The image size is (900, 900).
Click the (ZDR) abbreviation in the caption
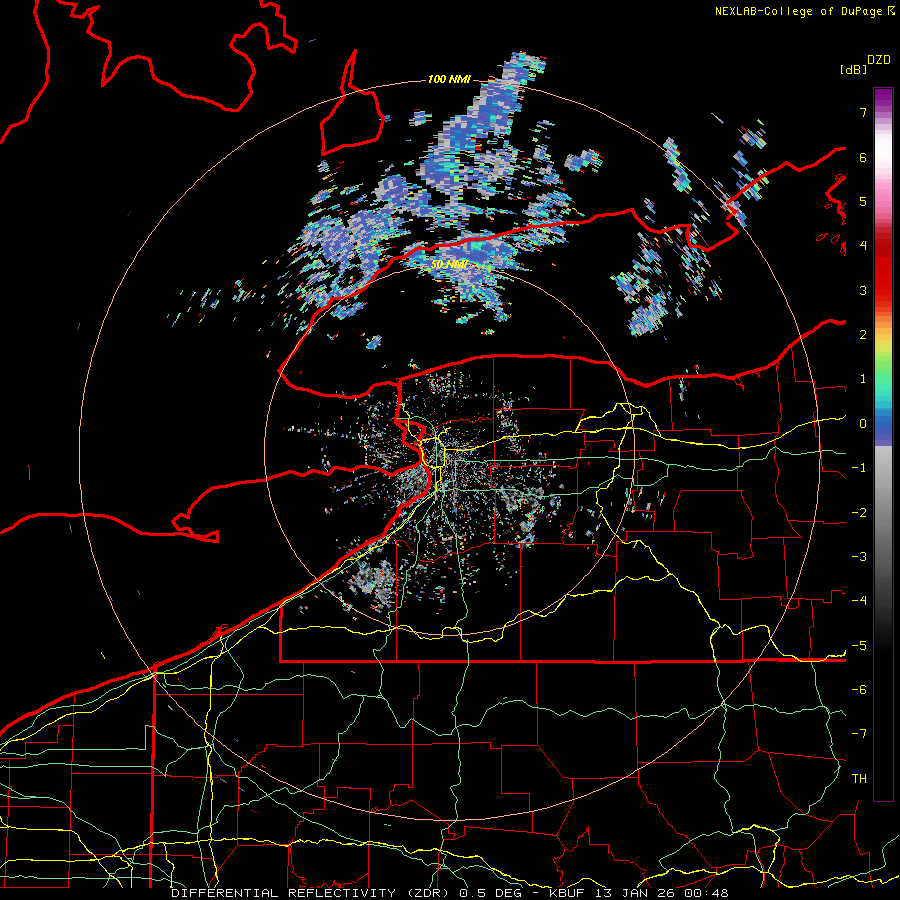pyautogui.click(x=426, y=893)
